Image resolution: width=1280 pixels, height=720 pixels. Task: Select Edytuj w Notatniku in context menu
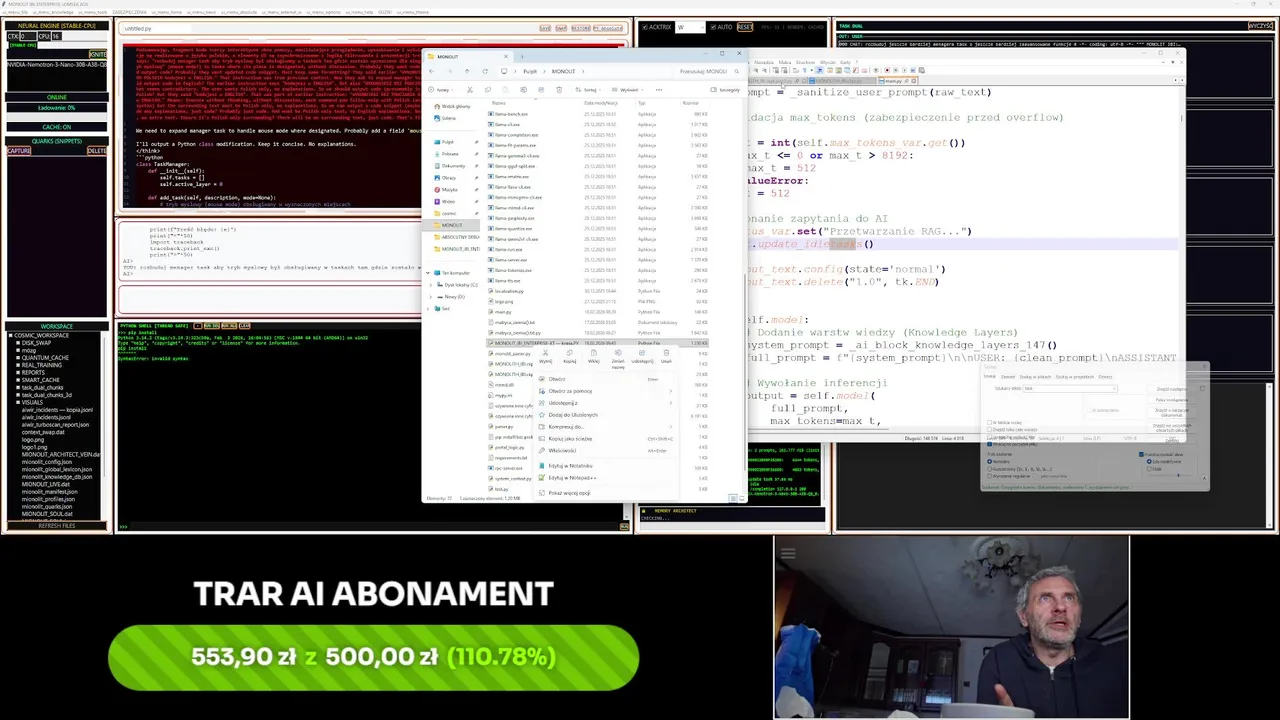[x=606, y=466]
